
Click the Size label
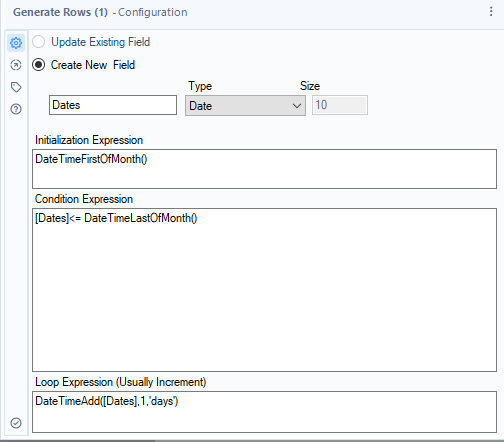pos(310,86)
